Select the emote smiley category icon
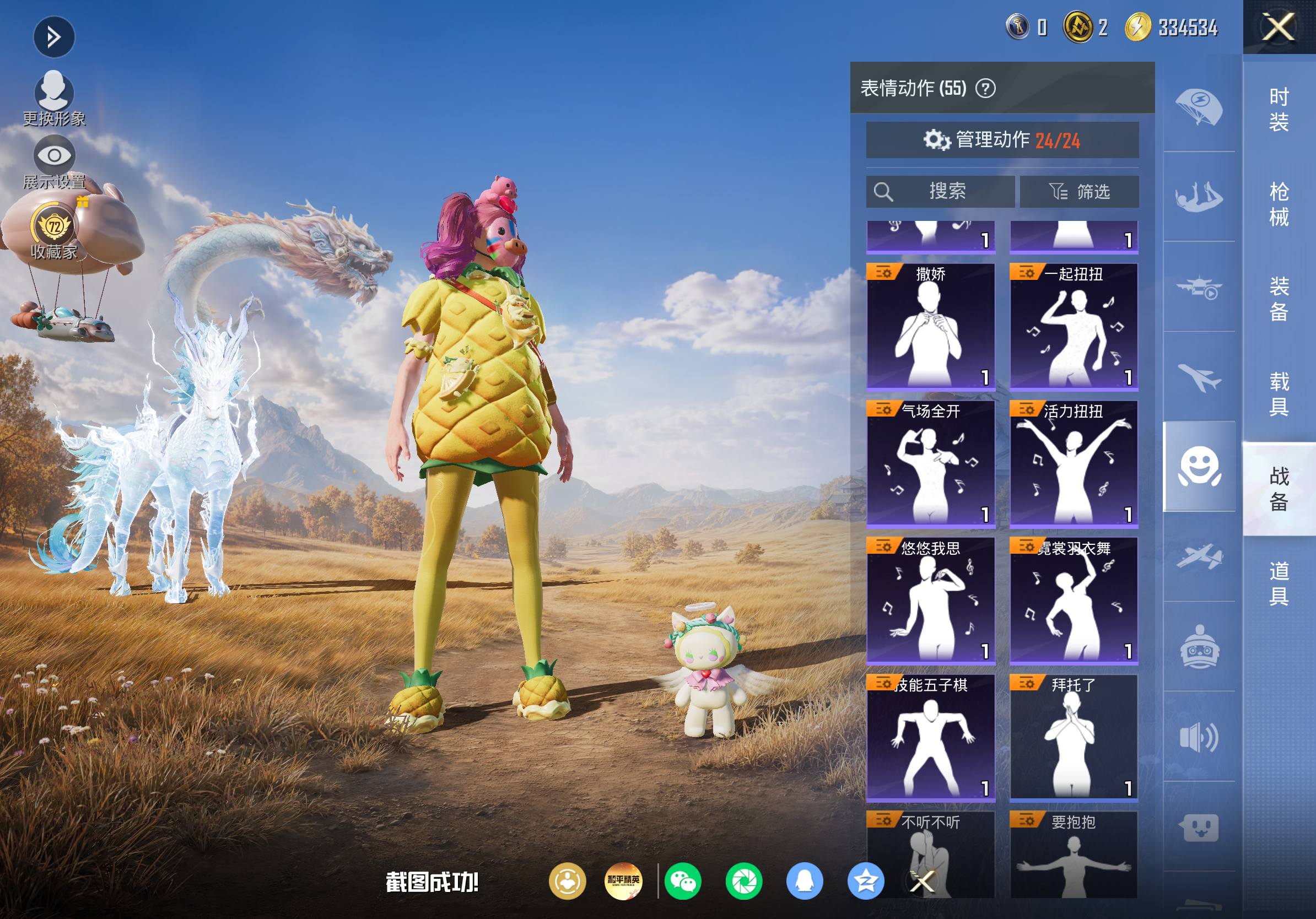1316x919 pixels. (x=1199, y=466)
